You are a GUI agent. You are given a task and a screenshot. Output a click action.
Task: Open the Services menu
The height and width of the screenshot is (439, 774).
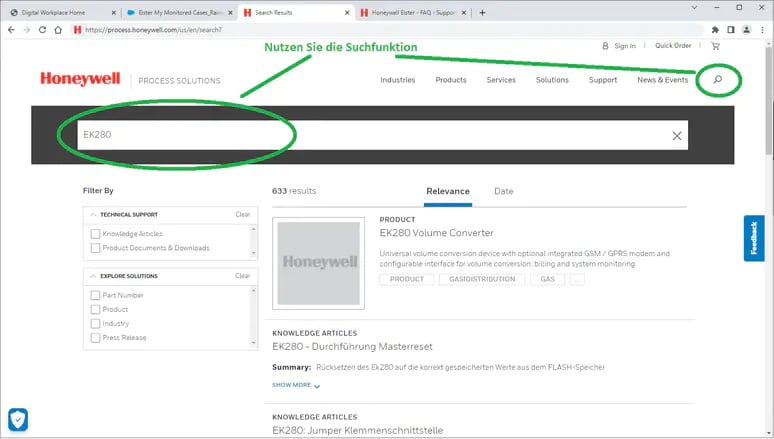click(x=501, y=80)
